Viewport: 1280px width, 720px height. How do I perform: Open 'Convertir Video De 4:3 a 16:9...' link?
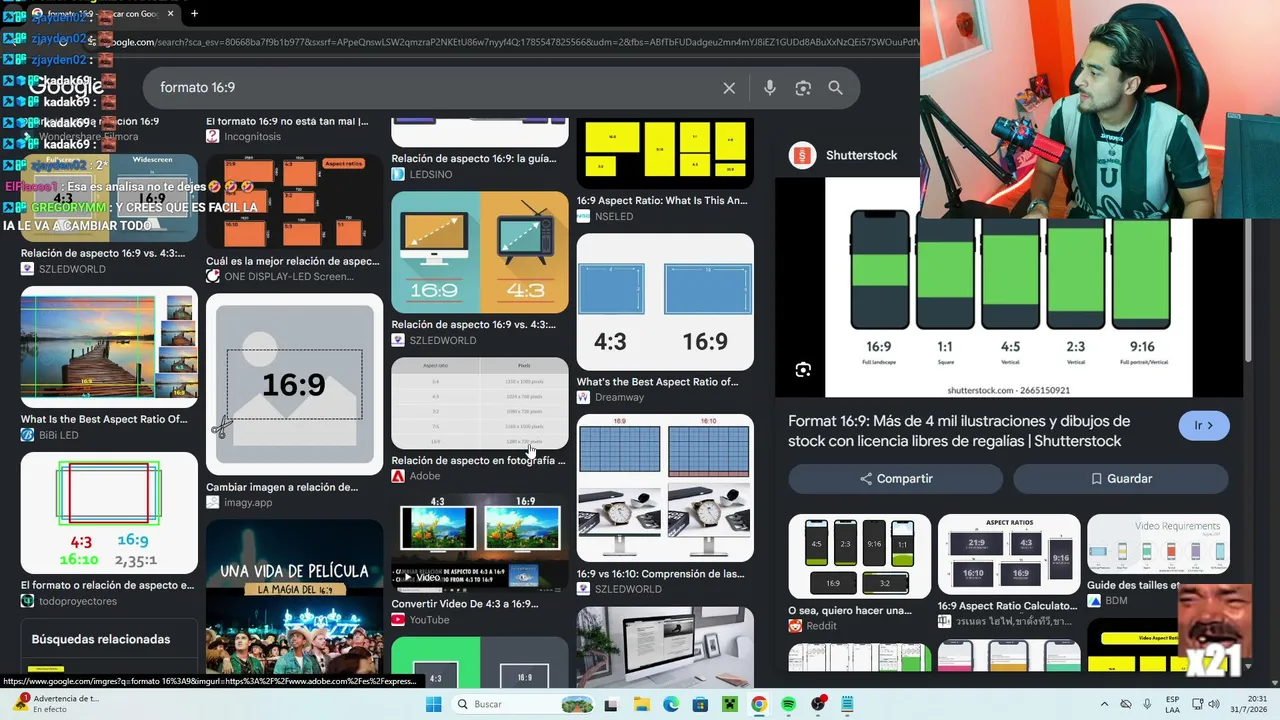click(465, 604)
